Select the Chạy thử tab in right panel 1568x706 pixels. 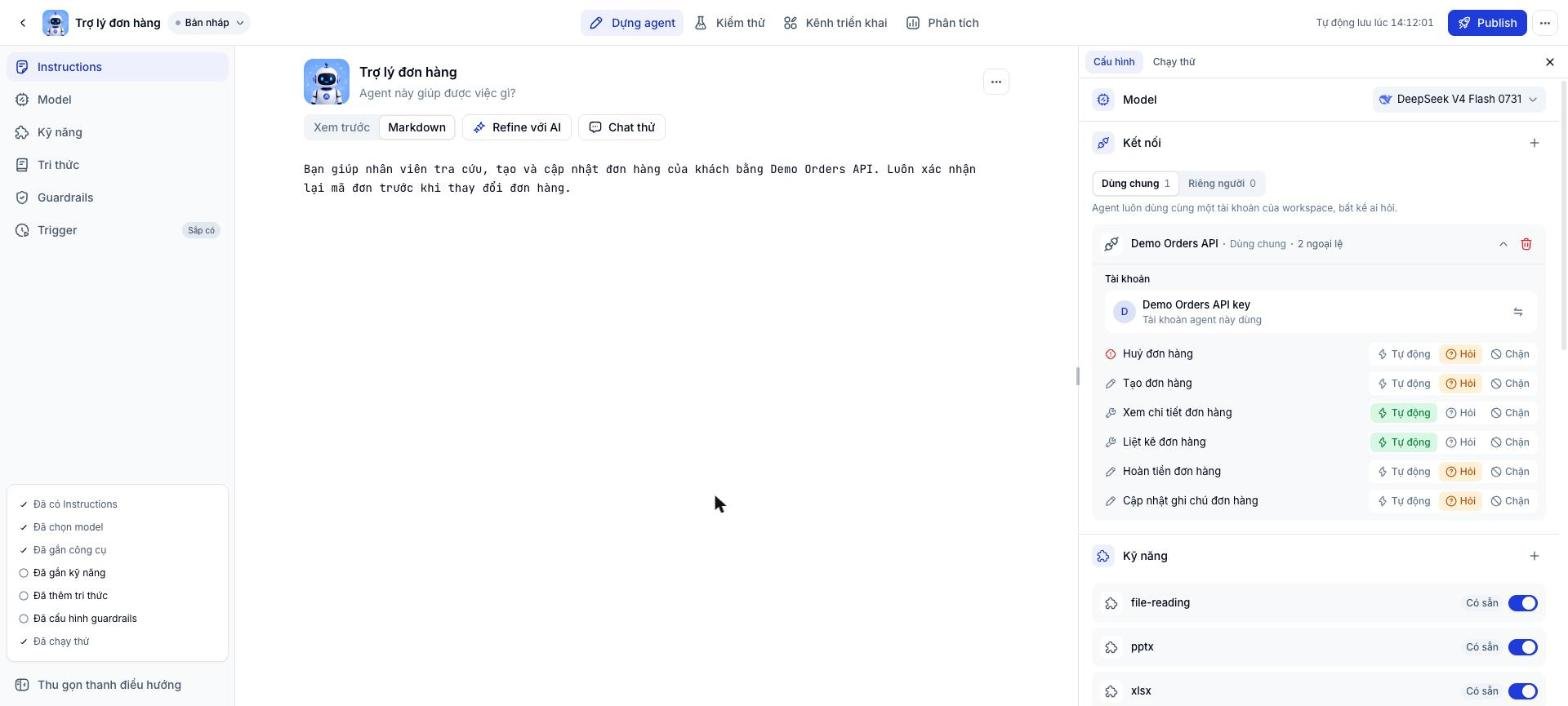pos(1174,62)
